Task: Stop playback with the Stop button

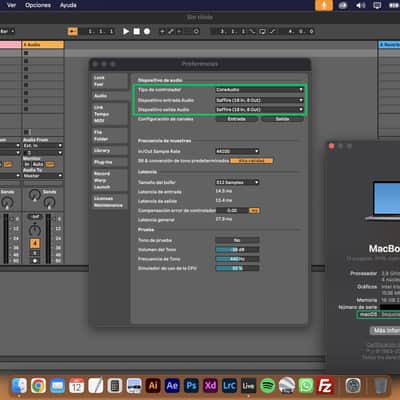Action: click(x=137, y=31)
